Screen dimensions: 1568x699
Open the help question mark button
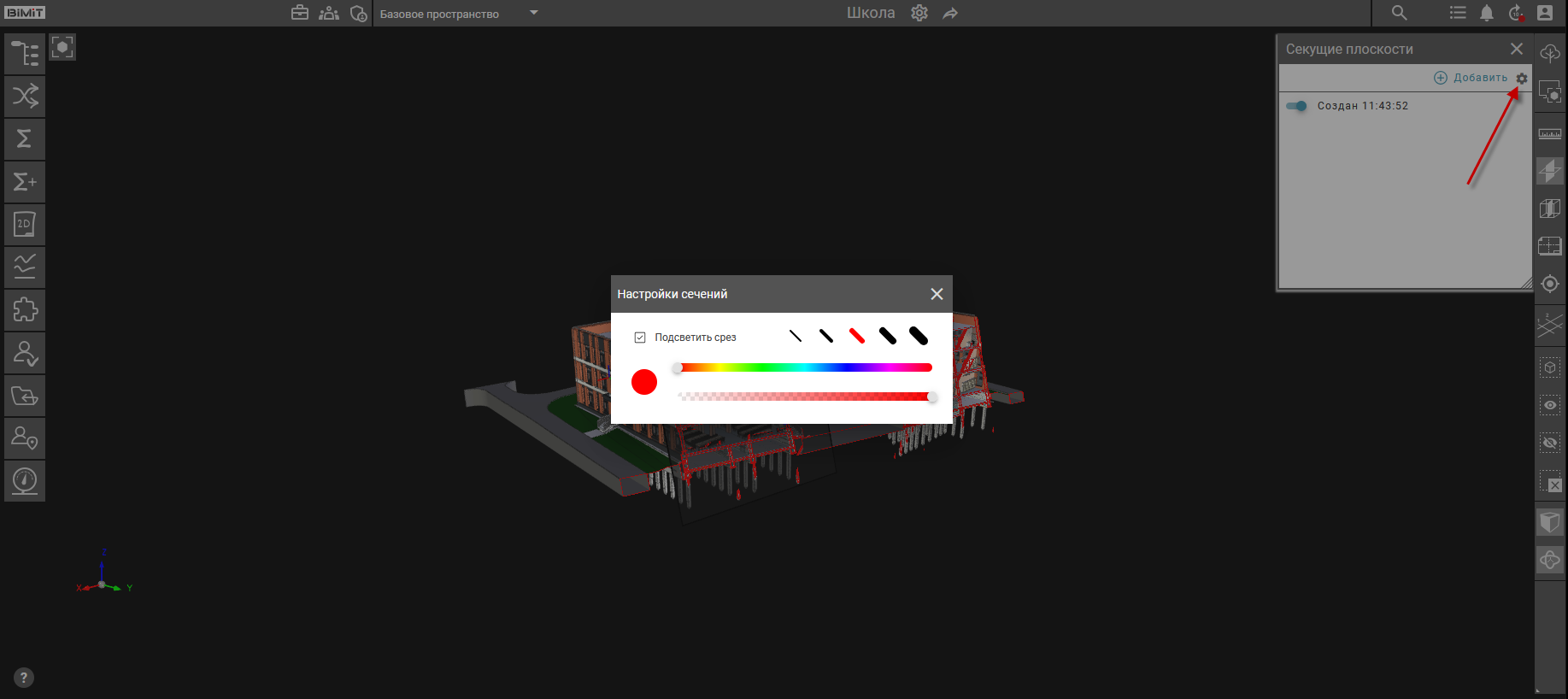(x=24, y=678)
